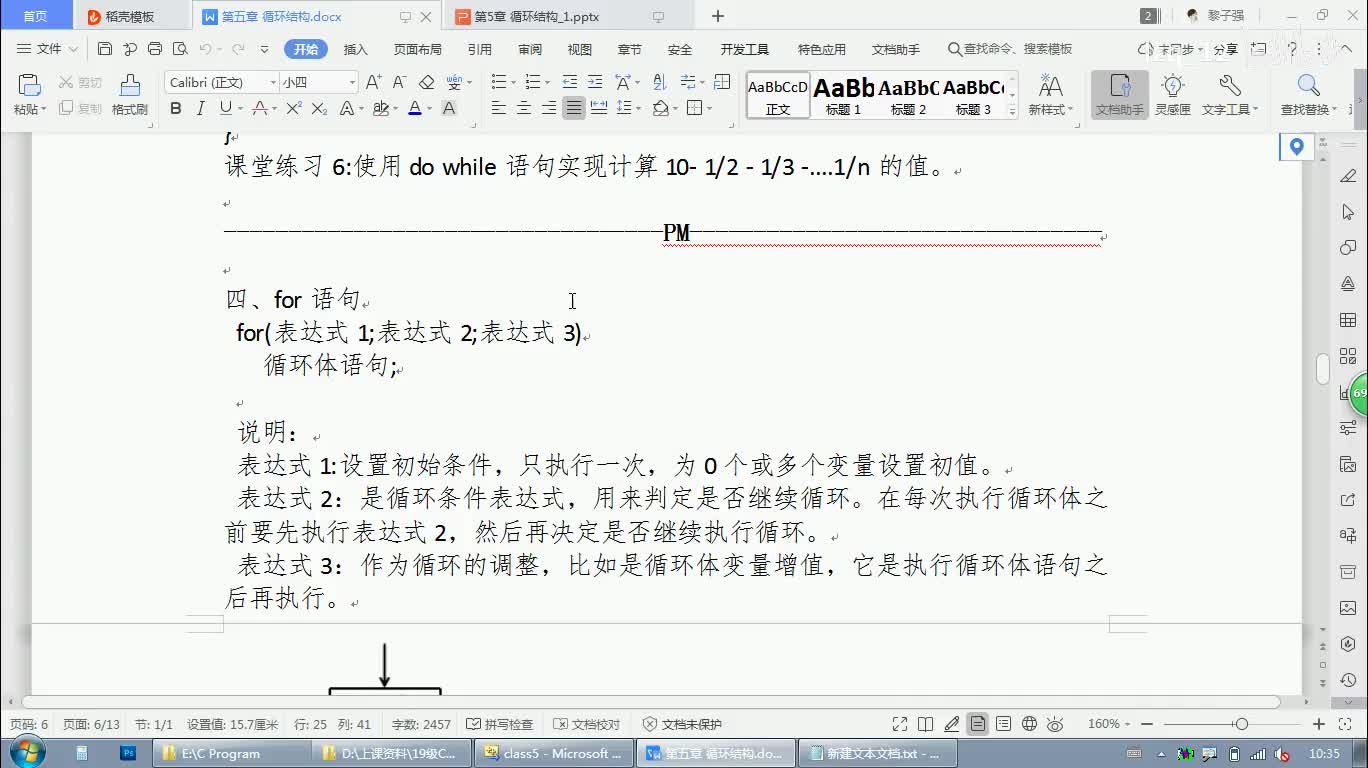Click the 分享 share button

[x=1225, y=49]
